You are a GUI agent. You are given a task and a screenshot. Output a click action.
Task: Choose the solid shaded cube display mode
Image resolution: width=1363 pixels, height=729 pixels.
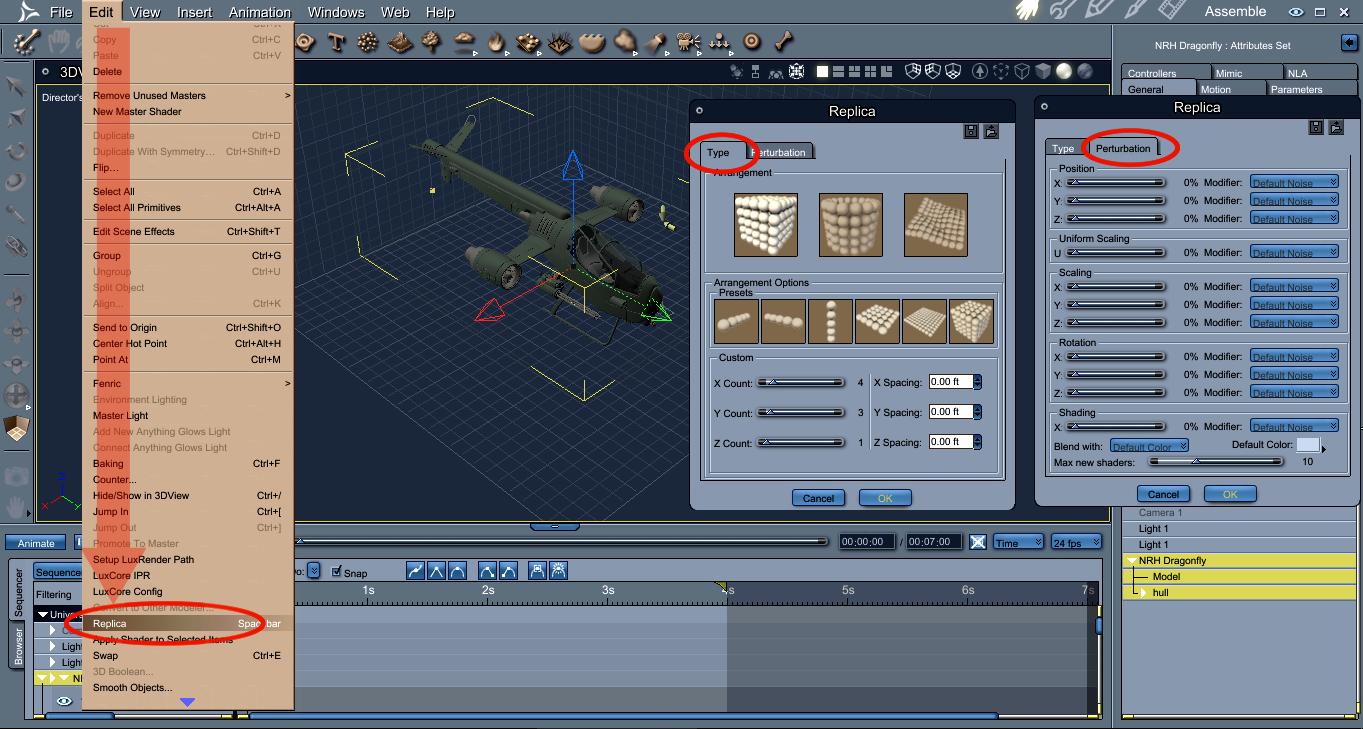1044,71
